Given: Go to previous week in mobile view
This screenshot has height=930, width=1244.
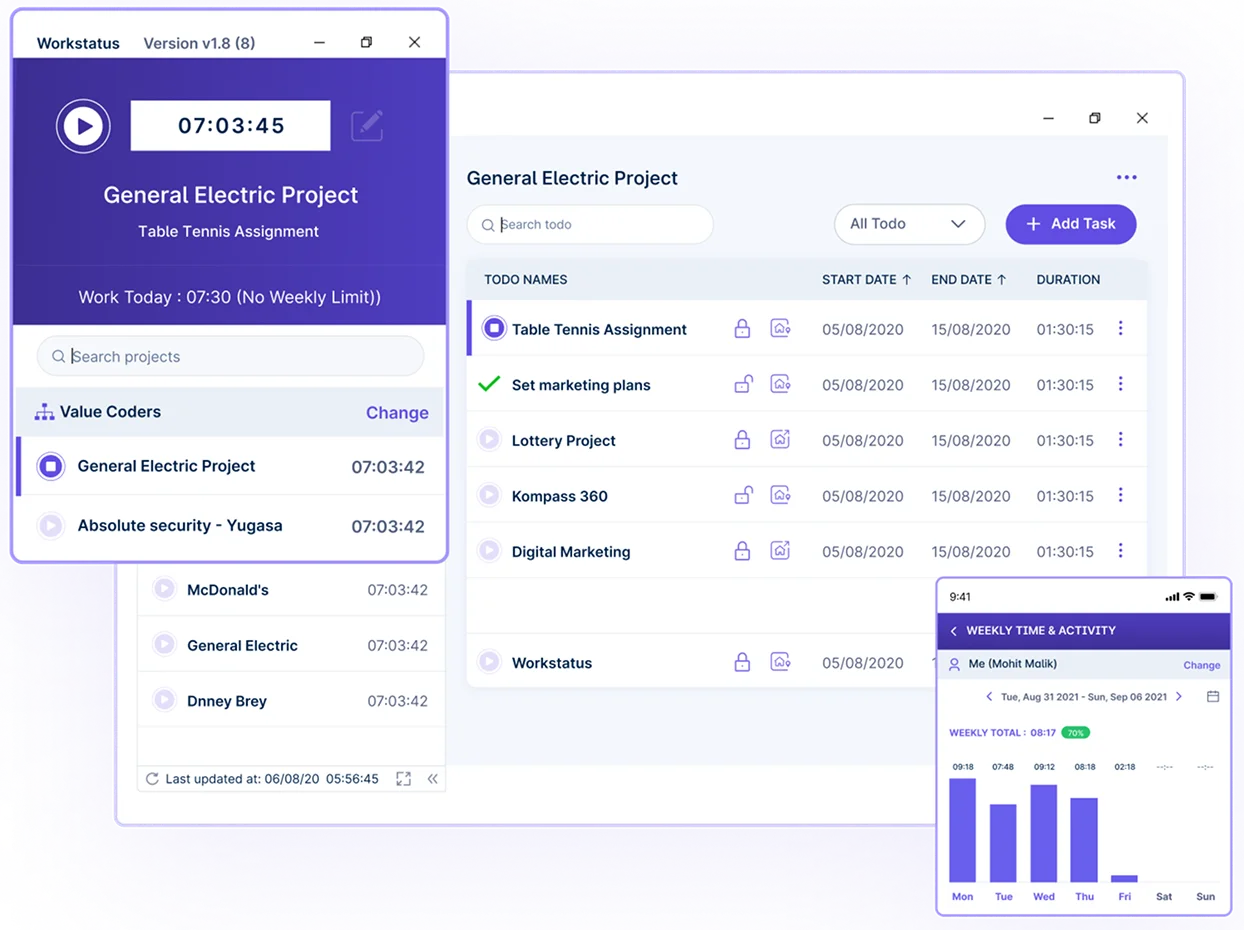Looking at the screenshot, I should click(x=989, y=696).
